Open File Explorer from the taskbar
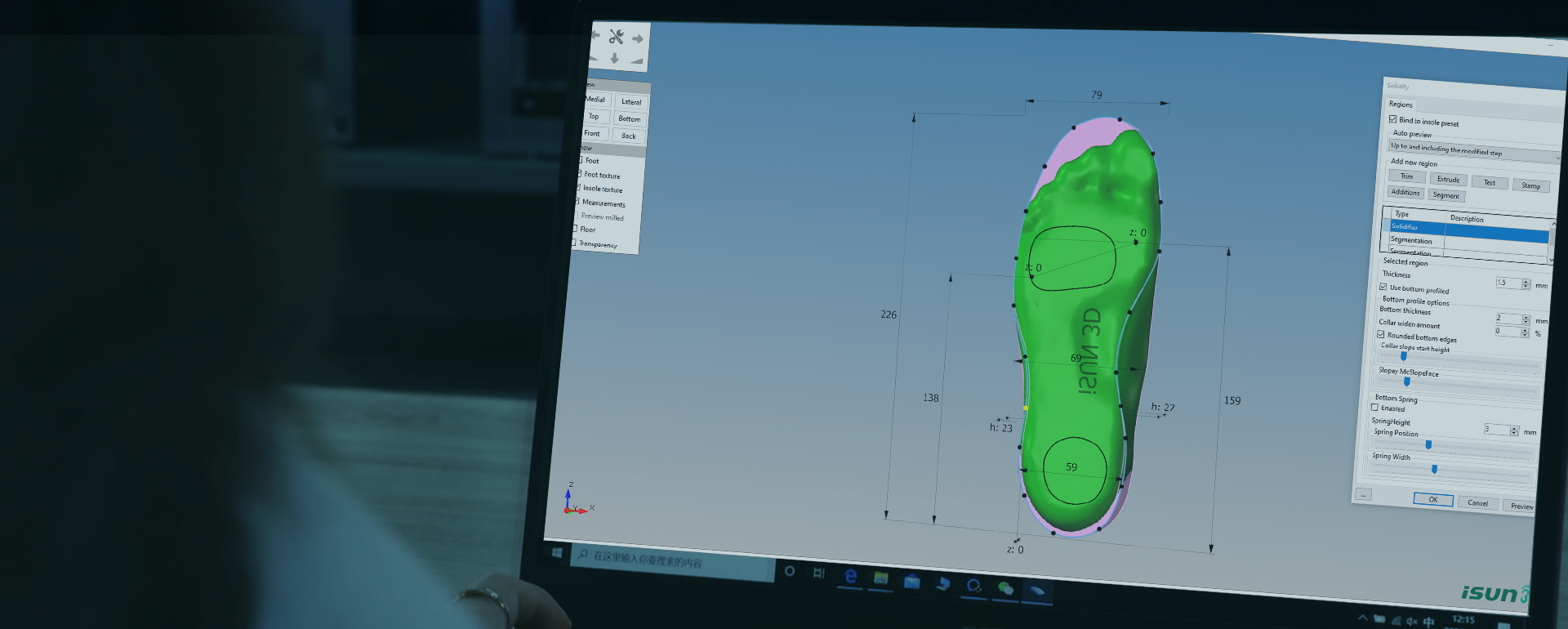This screenshot has width=1568, height=629. (x=880, y=578)
